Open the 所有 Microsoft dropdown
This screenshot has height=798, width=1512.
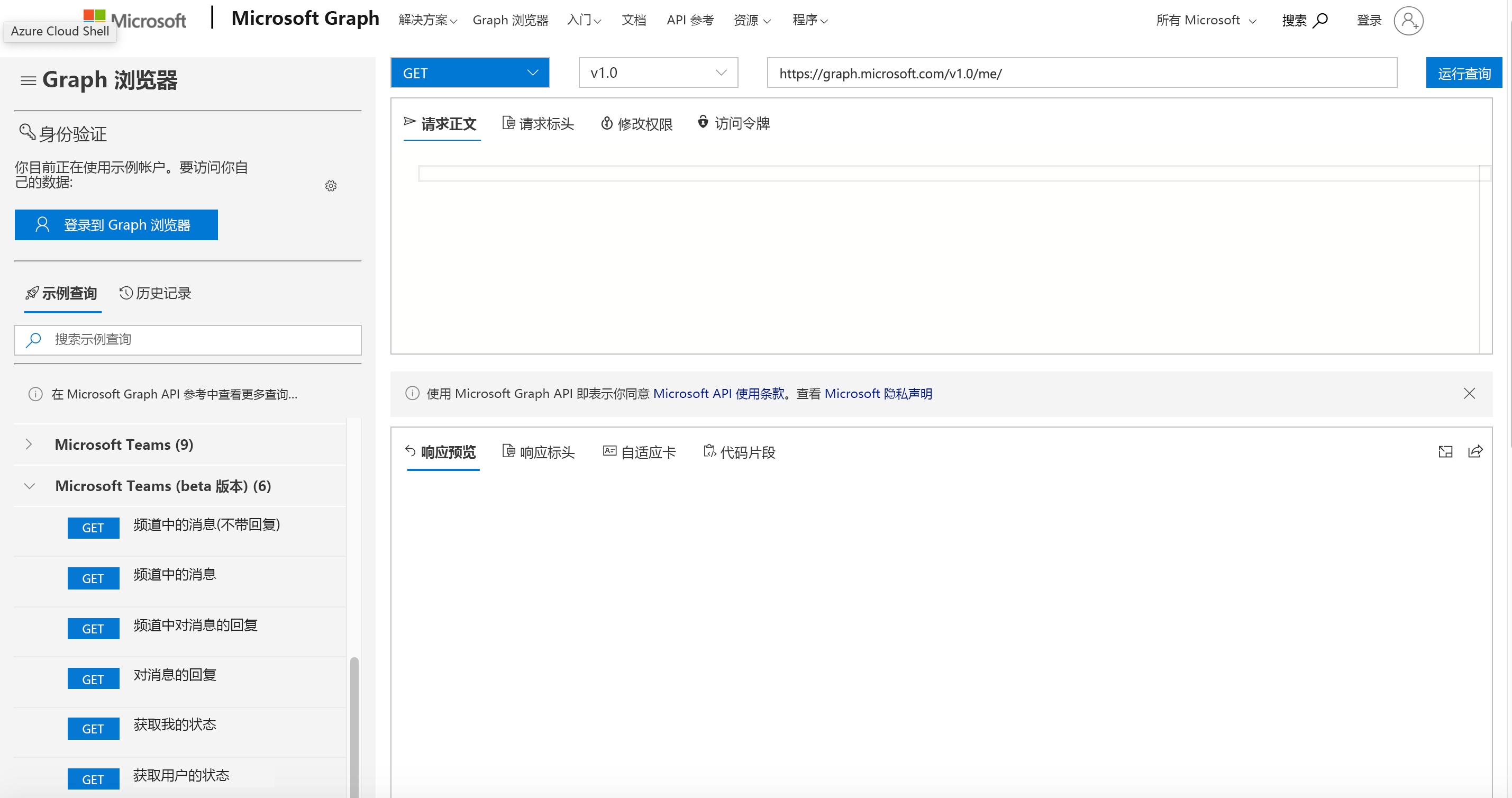click(x=1206, y=20)
